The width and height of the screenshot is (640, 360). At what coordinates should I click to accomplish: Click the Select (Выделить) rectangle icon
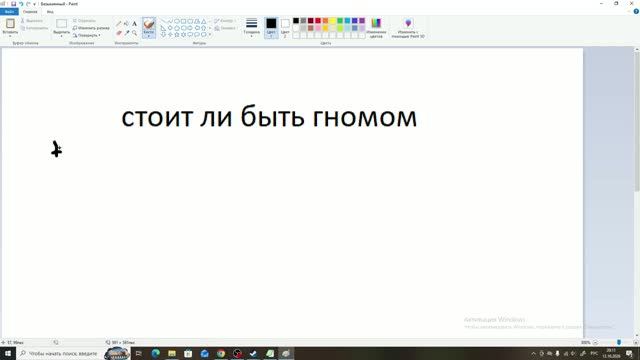coord(62,24)
